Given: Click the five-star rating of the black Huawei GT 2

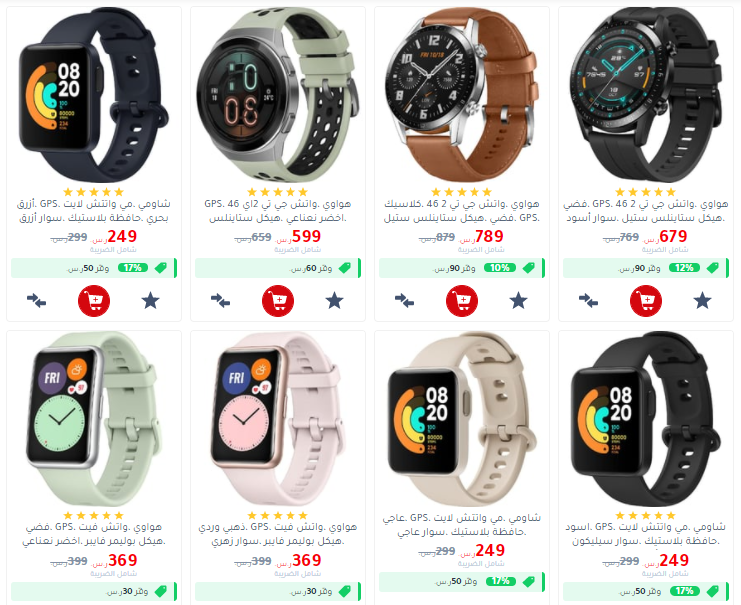Looking at the screenshot, I should coord(646,192).
